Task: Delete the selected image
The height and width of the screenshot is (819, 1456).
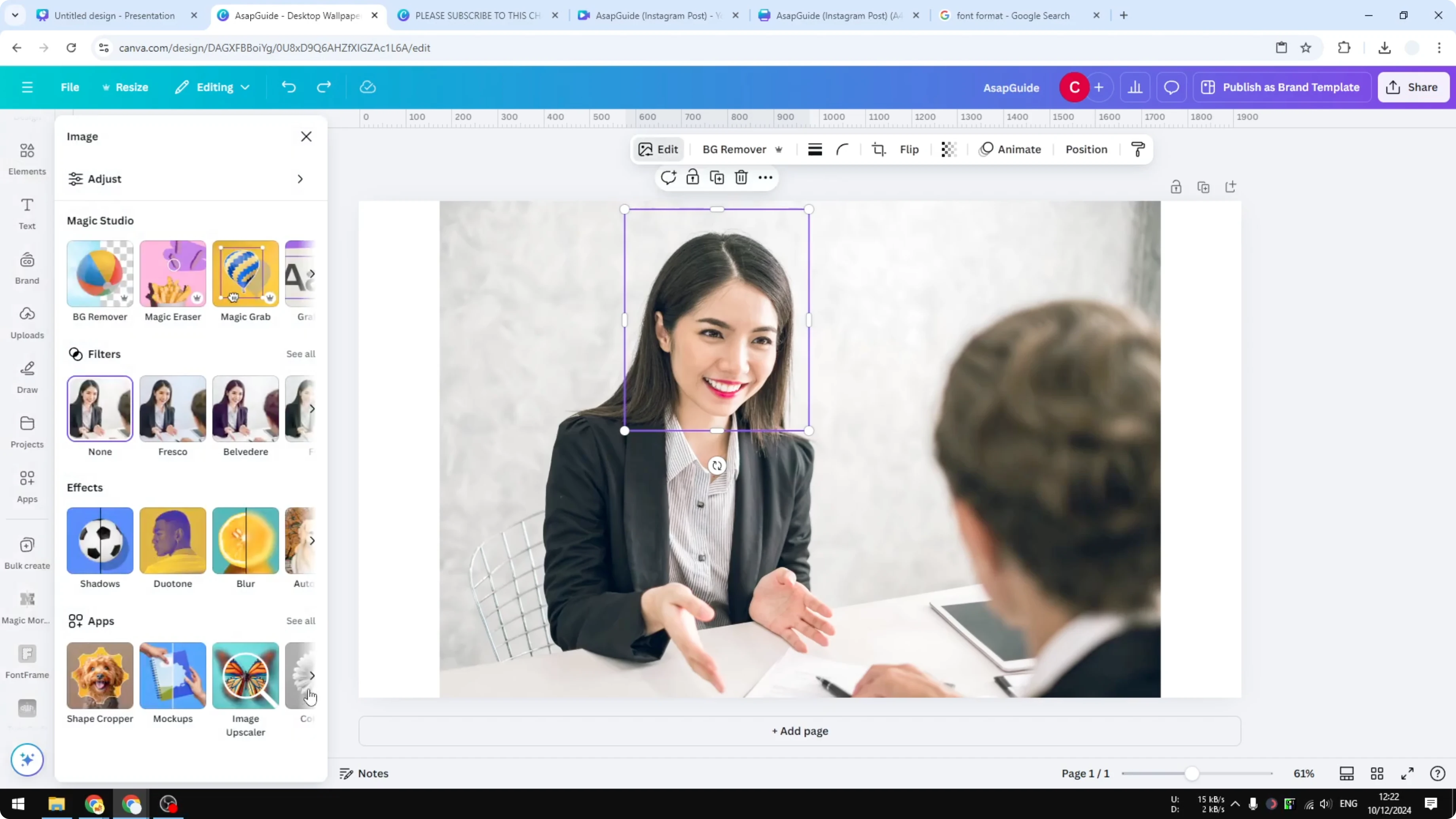Action: click(x=741, y=177)
